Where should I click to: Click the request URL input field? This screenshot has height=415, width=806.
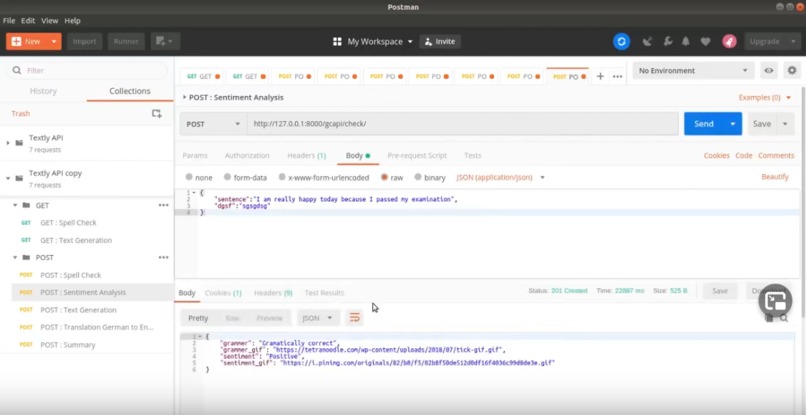tap(463, 124)
